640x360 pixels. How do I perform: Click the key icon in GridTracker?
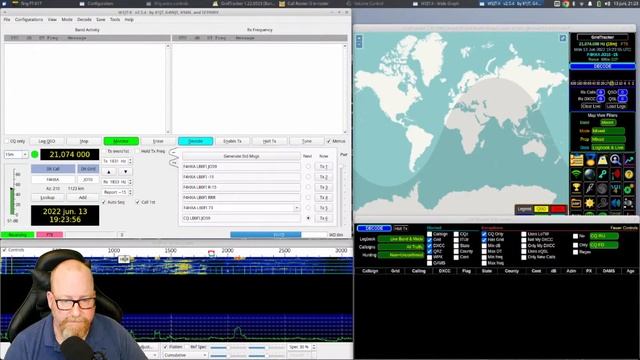[x=602, y=174]
